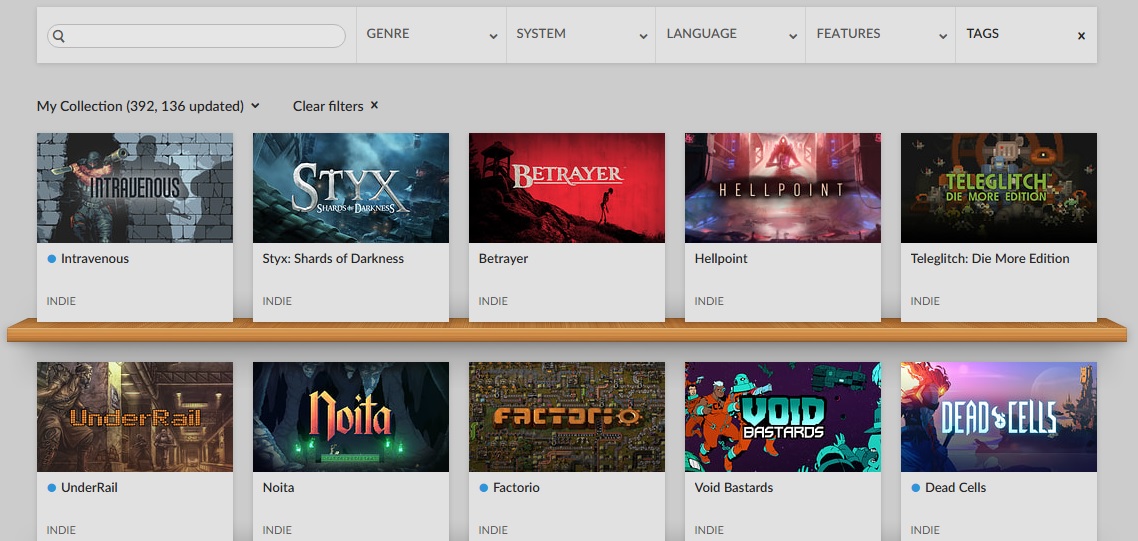Click Teleglitch: Die More Edition title
This screenshot has height=541, width=1138.
(x=990, y=259)
